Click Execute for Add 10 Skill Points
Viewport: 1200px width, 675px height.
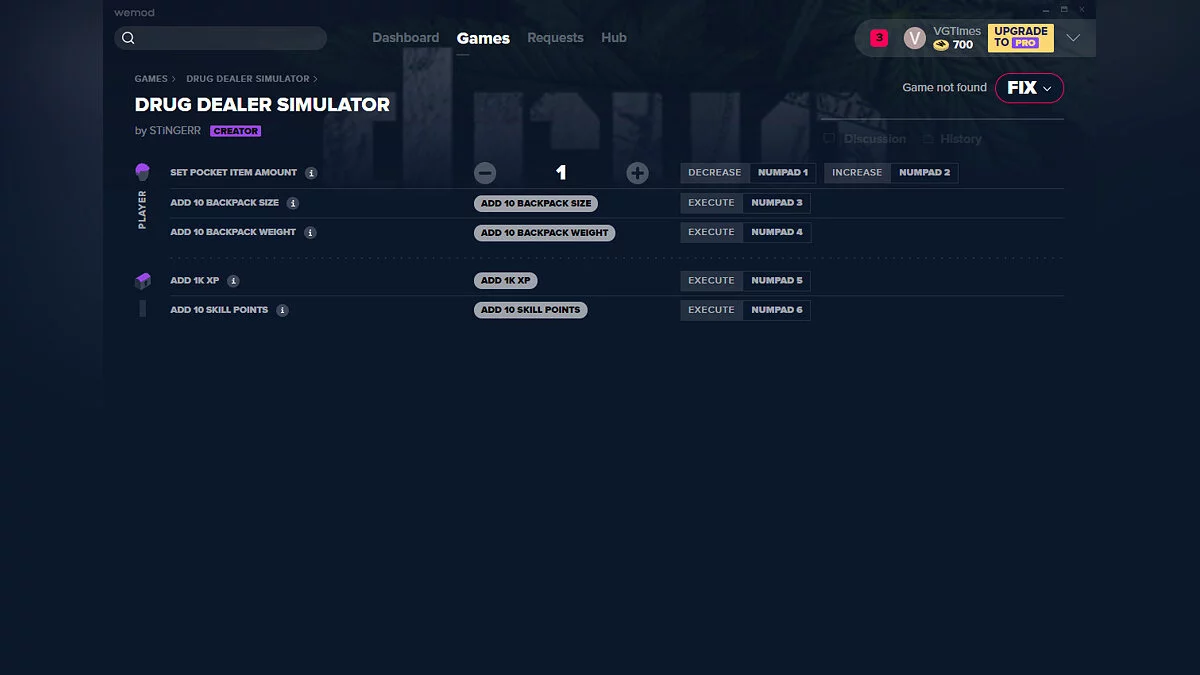coord(711,310)
